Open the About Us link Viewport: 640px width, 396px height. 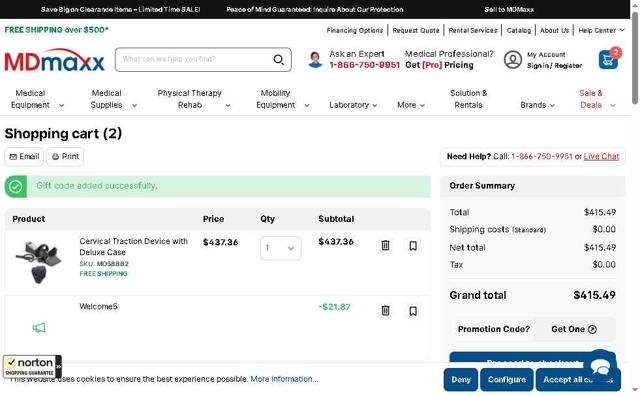click(x=554, y=30)
